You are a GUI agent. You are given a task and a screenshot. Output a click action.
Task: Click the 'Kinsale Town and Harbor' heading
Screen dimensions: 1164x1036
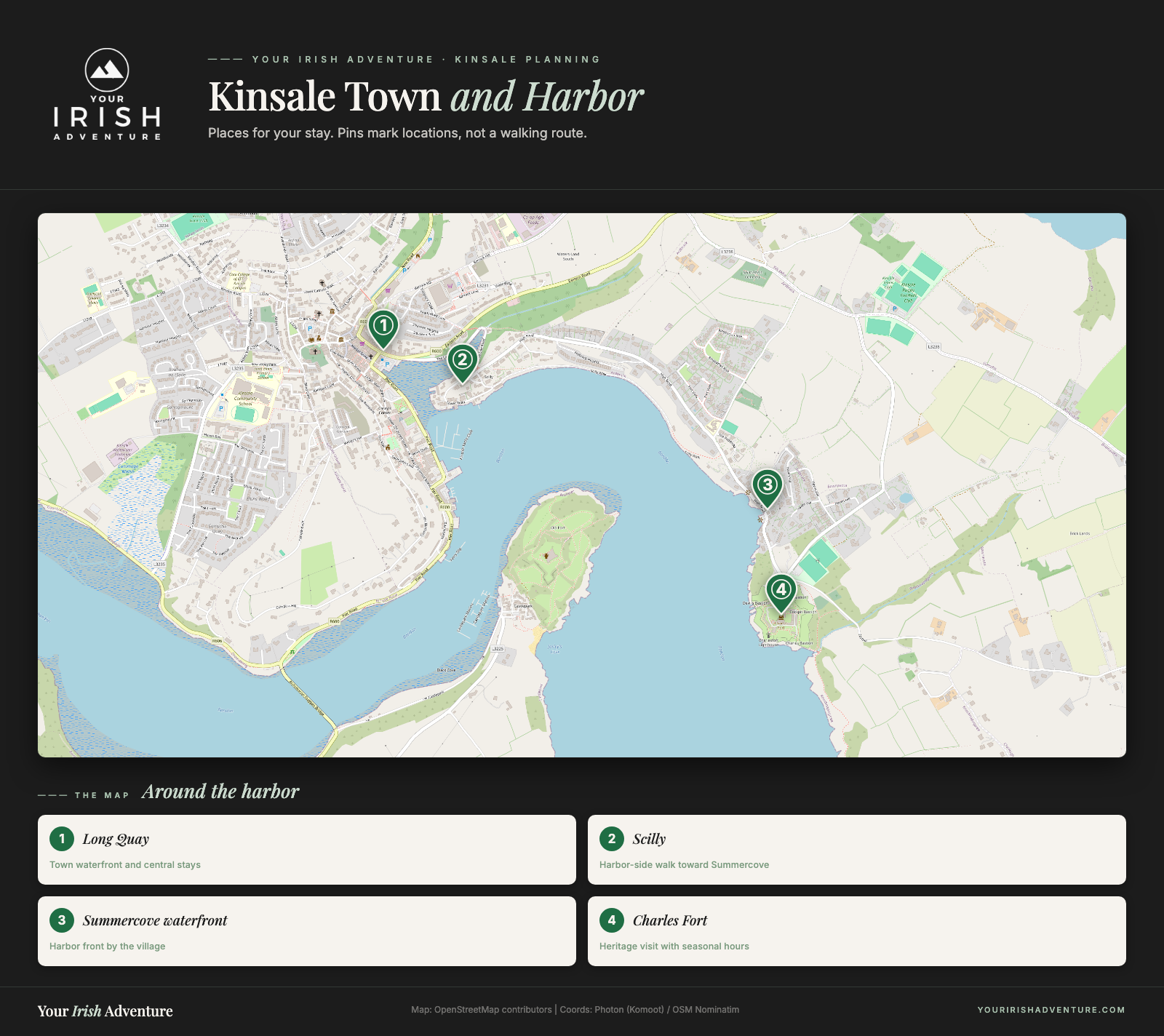tap(426, 96)
